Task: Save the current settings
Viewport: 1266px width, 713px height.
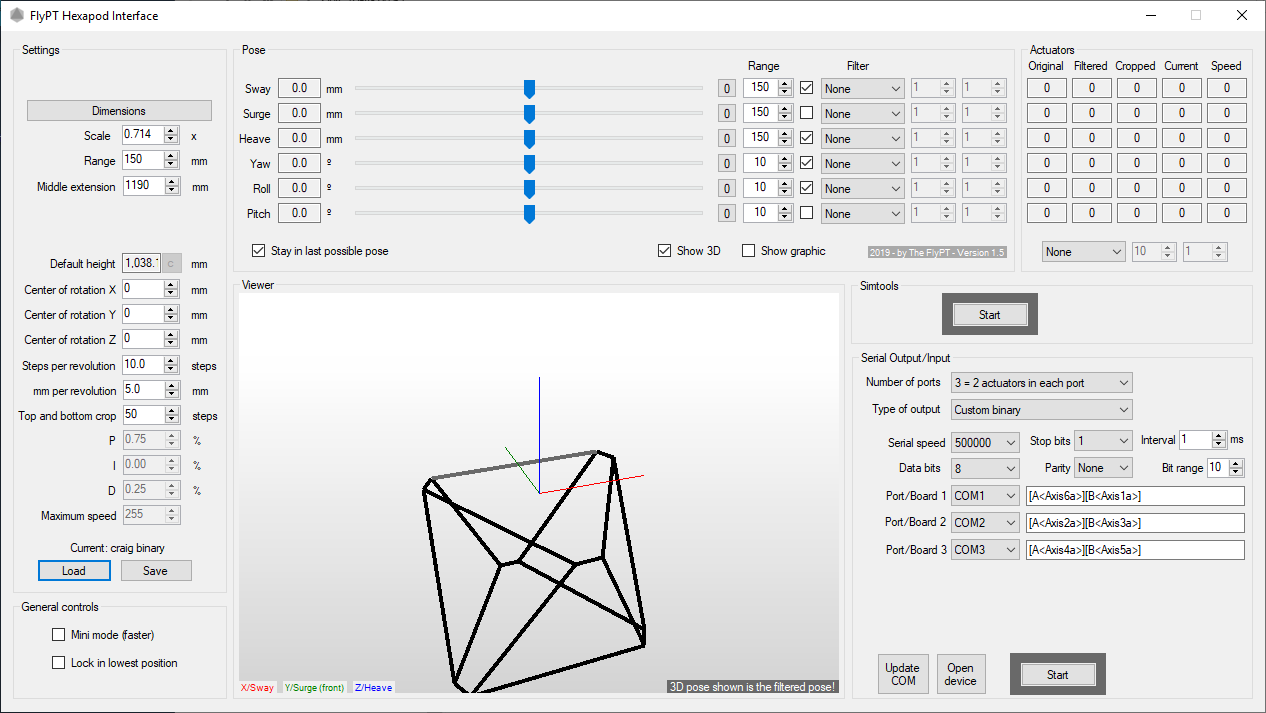Action: pos(155,571)
